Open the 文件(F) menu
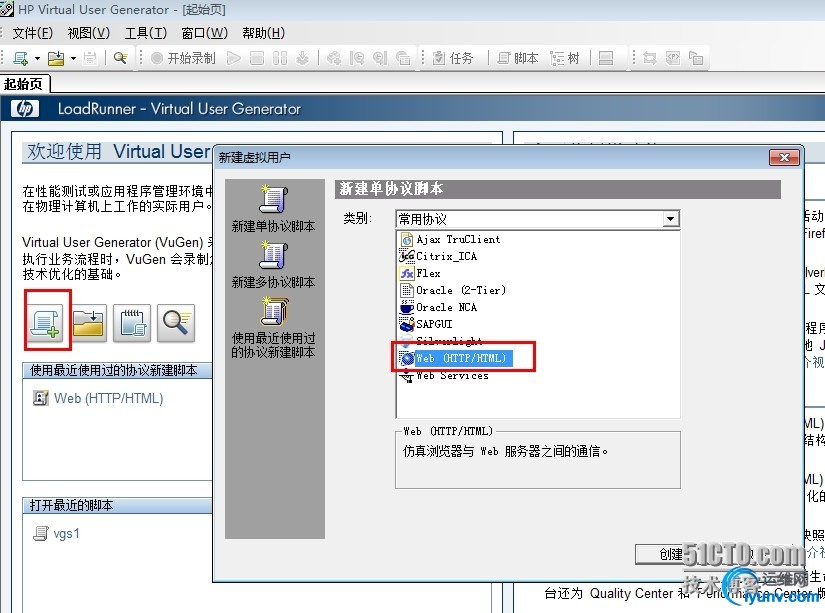 coord(33,33)
